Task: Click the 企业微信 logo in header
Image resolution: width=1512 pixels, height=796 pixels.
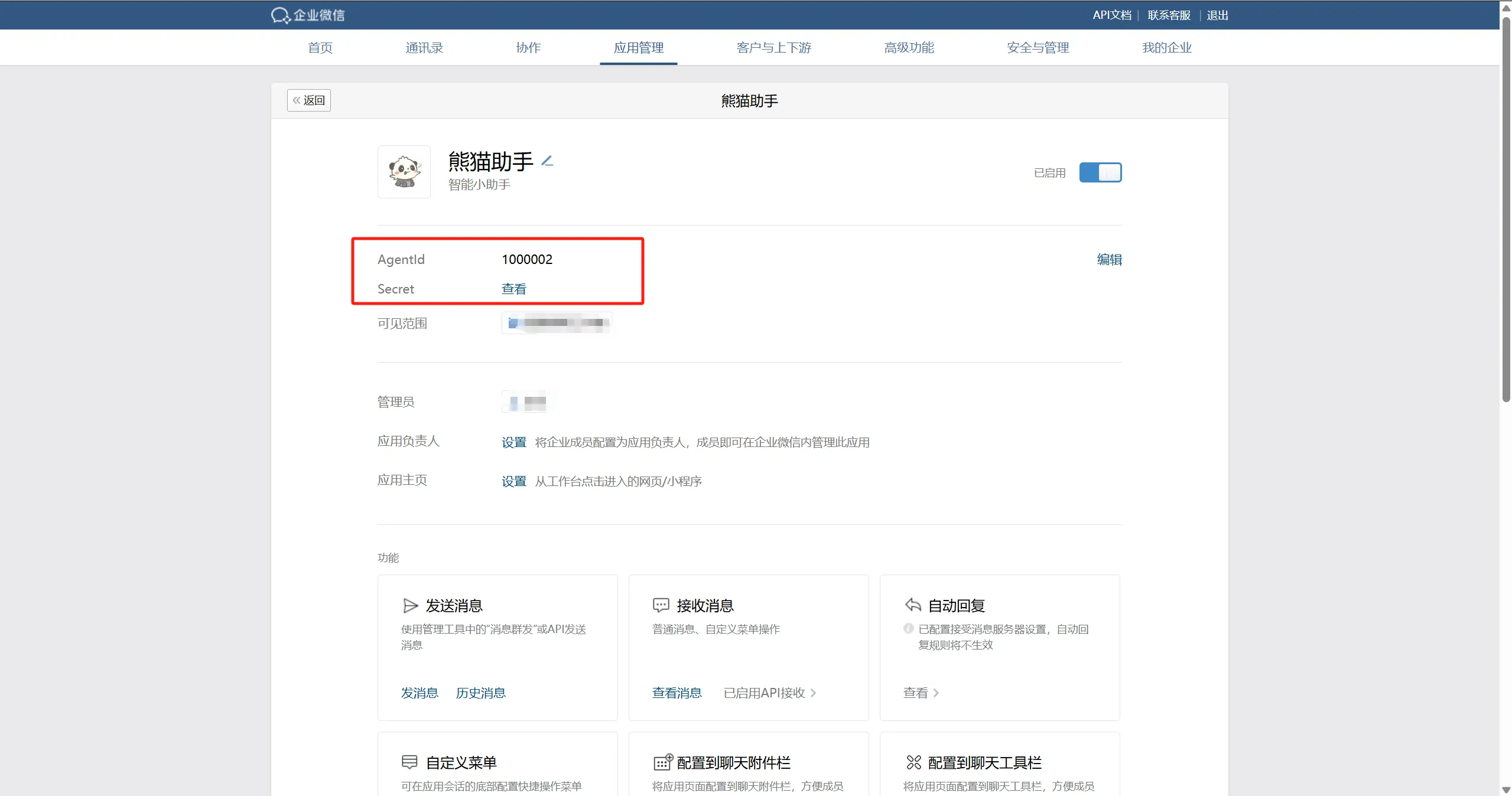Action: pos(308,15)
